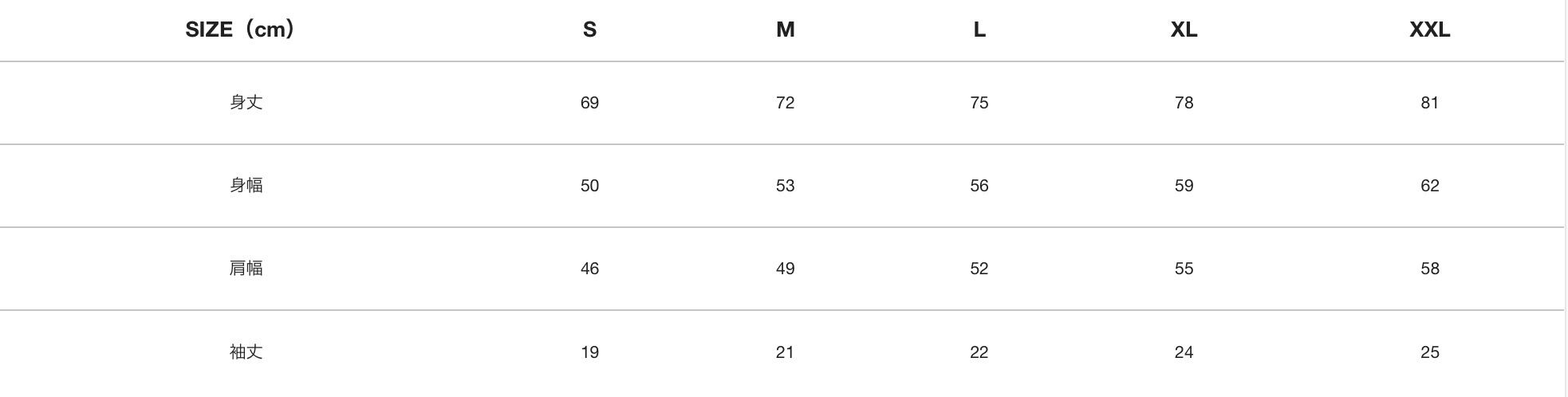Click the 身幅 row label
The height and width of the screenshot is (397, 1568).
pyautogui.click(x=246, y=185)
